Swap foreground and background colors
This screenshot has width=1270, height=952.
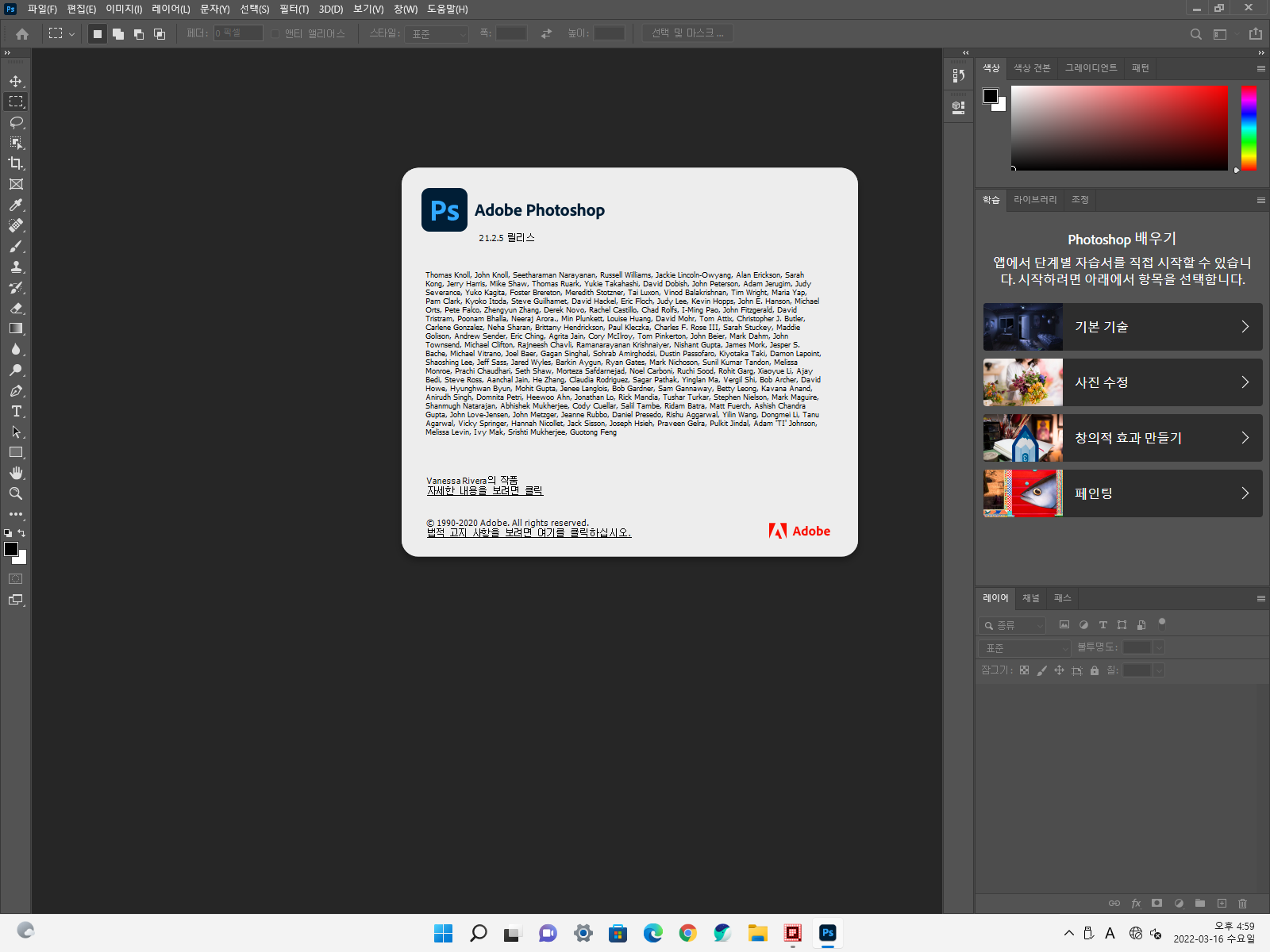tap(21, 533)
